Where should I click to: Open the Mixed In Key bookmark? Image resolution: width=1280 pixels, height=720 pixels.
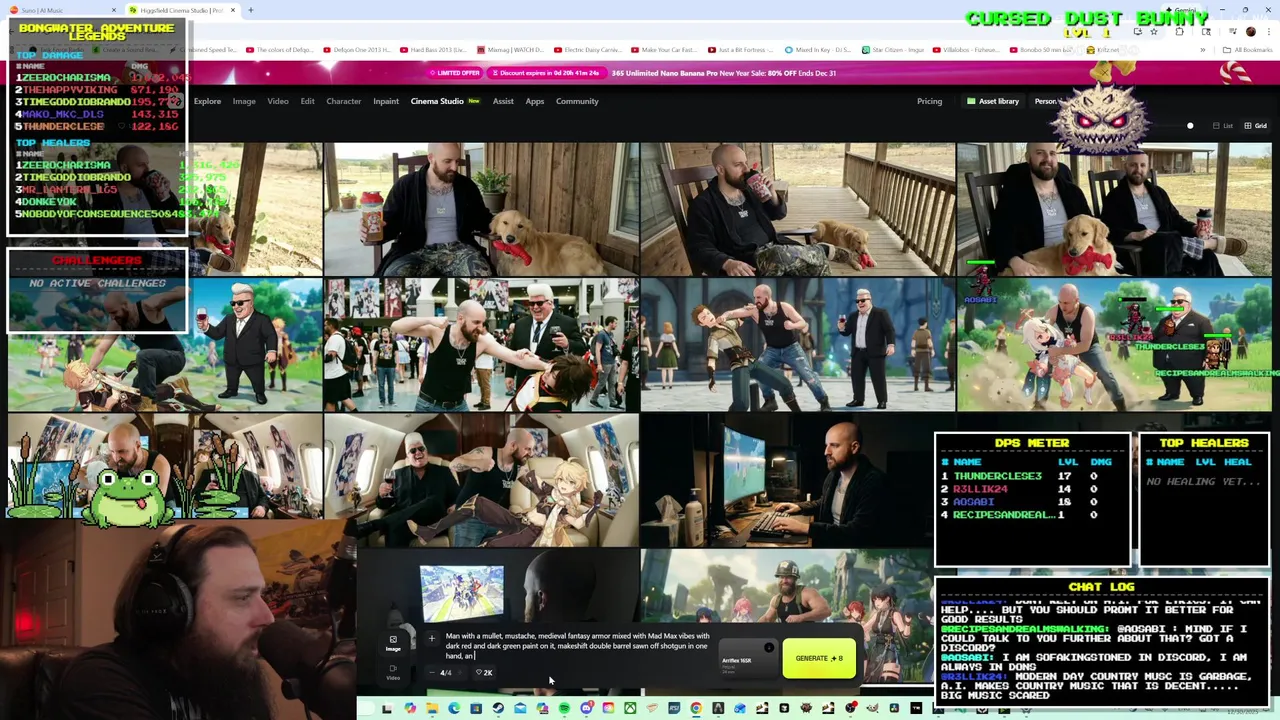coord(817,50)
